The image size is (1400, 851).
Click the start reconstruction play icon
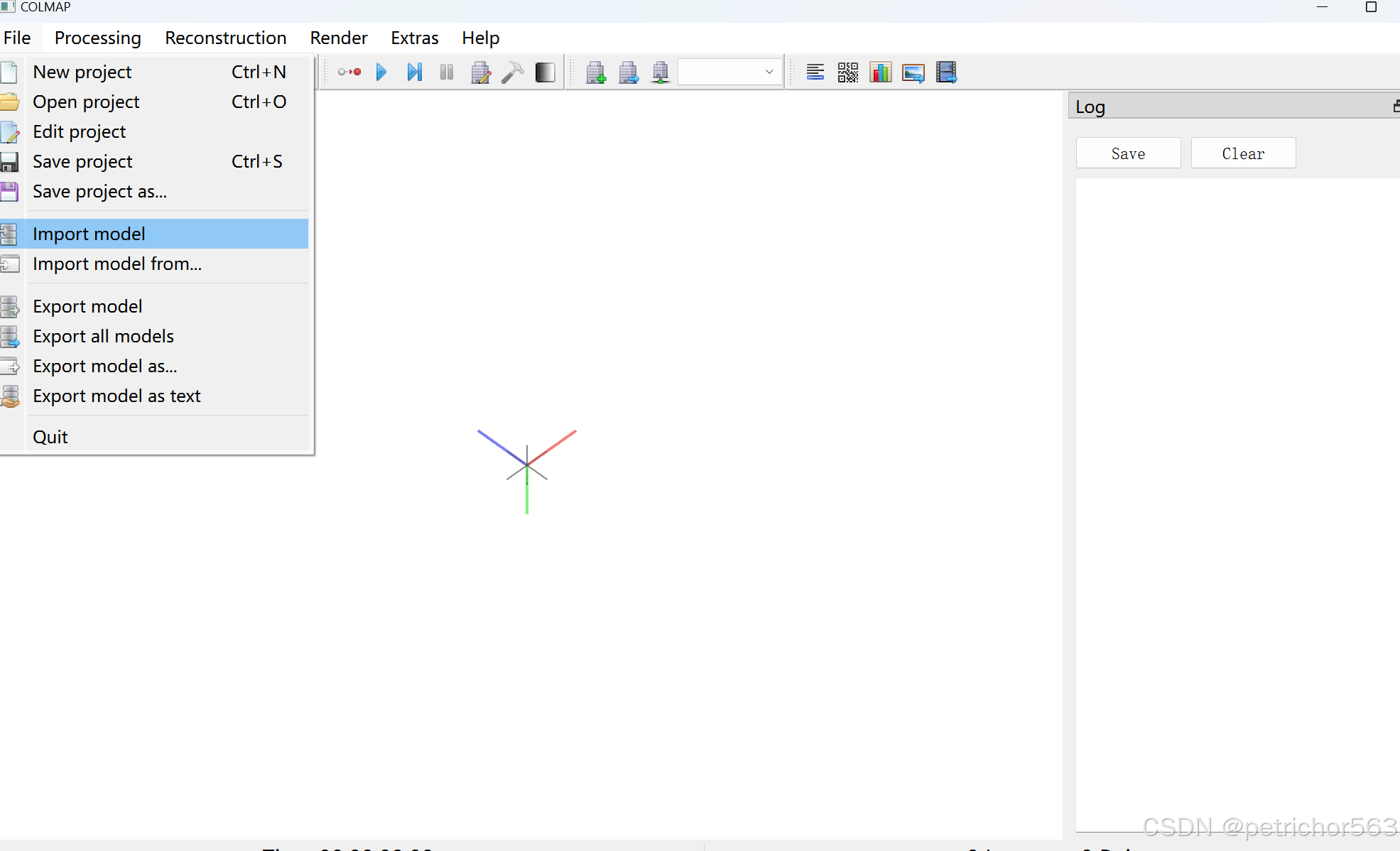tap(381, 72)
